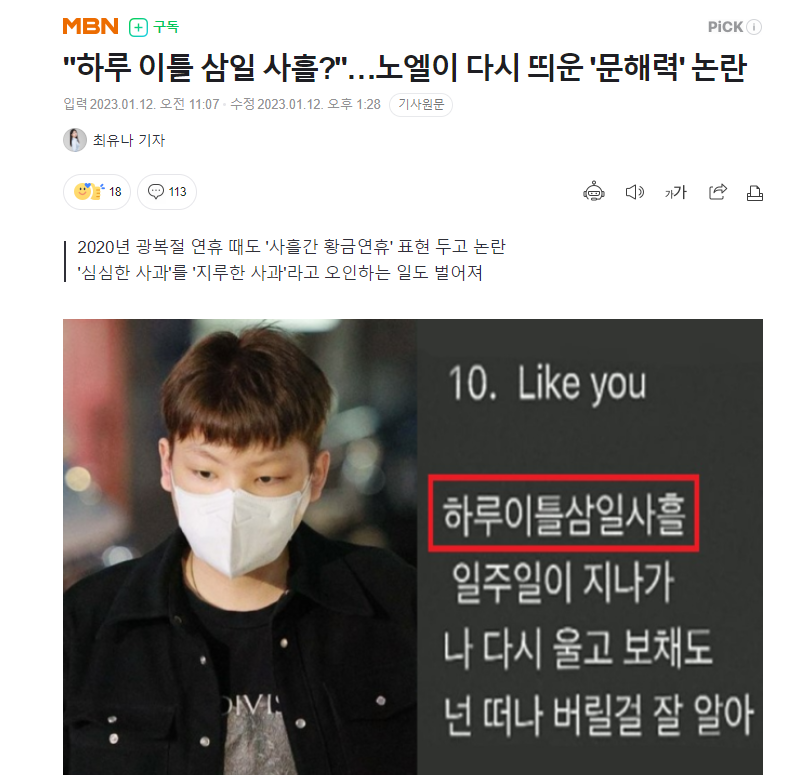The width and height of the screenshot is (797, 775).
Task: Open the AI summary robot icon
Action: (x=593, y=192)
